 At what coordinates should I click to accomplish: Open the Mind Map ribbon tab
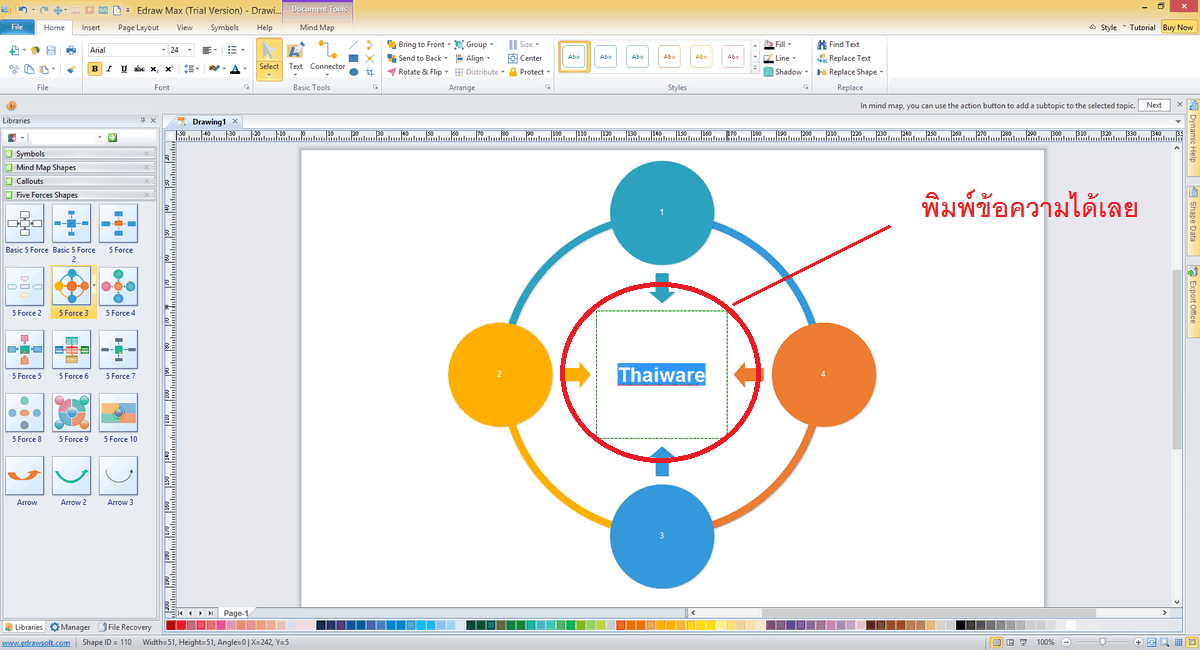point(317,28)
